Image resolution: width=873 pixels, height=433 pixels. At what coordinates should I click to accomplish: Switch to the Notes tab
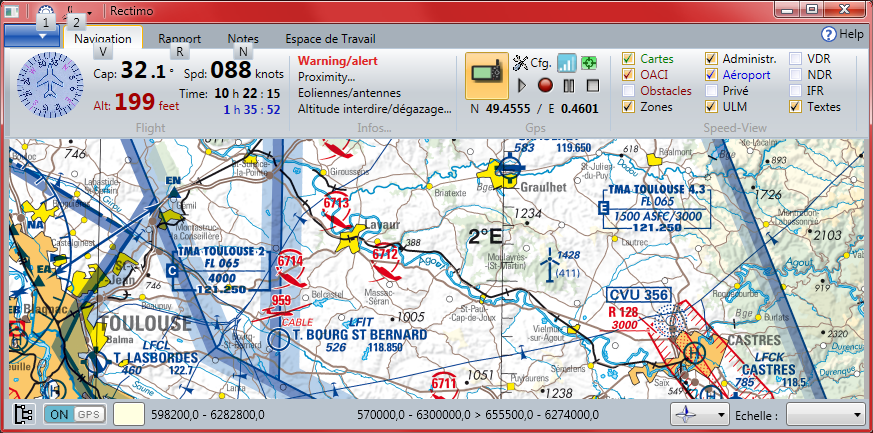click(243, 39)
